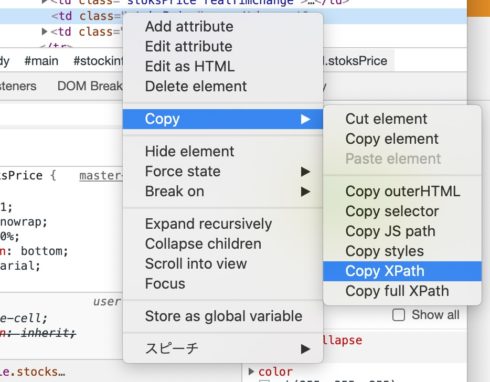Toggle the Show all checkbox
The width and height of the screenshot is (490, 382).
(398, 315)
